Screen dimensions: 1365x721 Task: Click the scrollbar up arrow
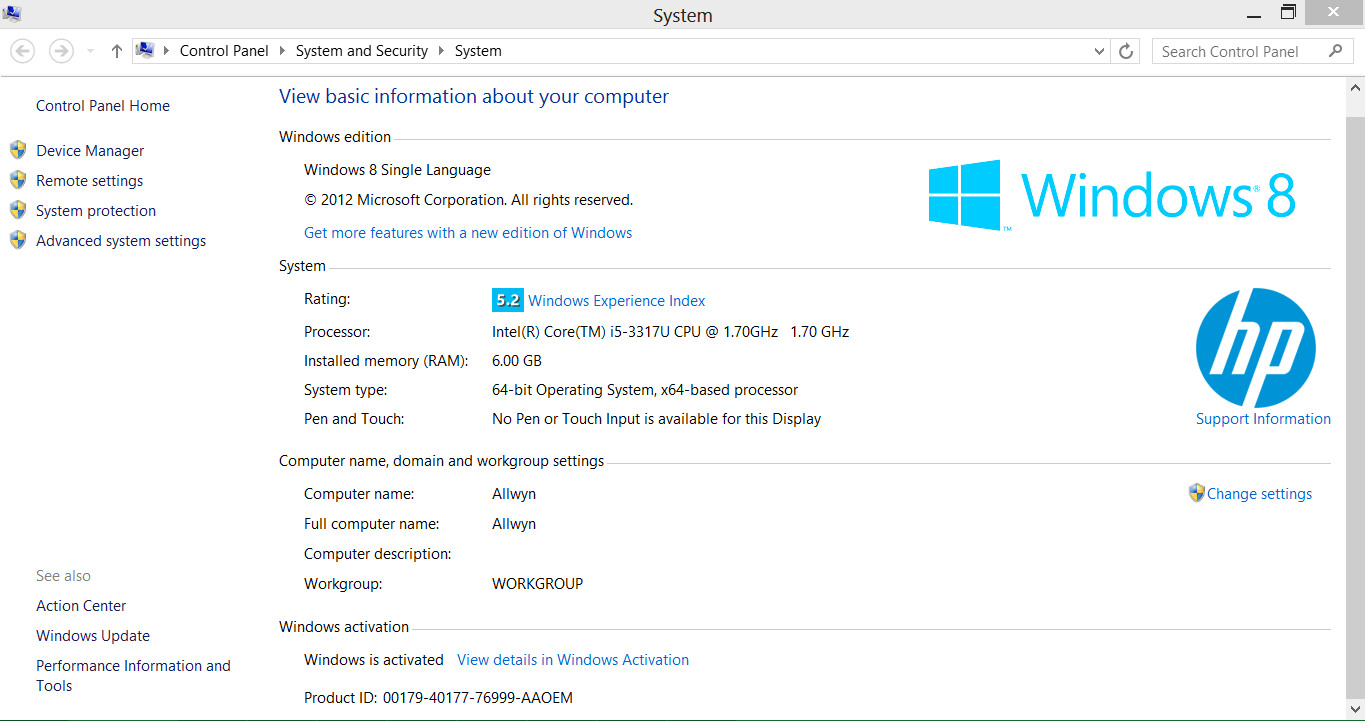(1355, 88)
